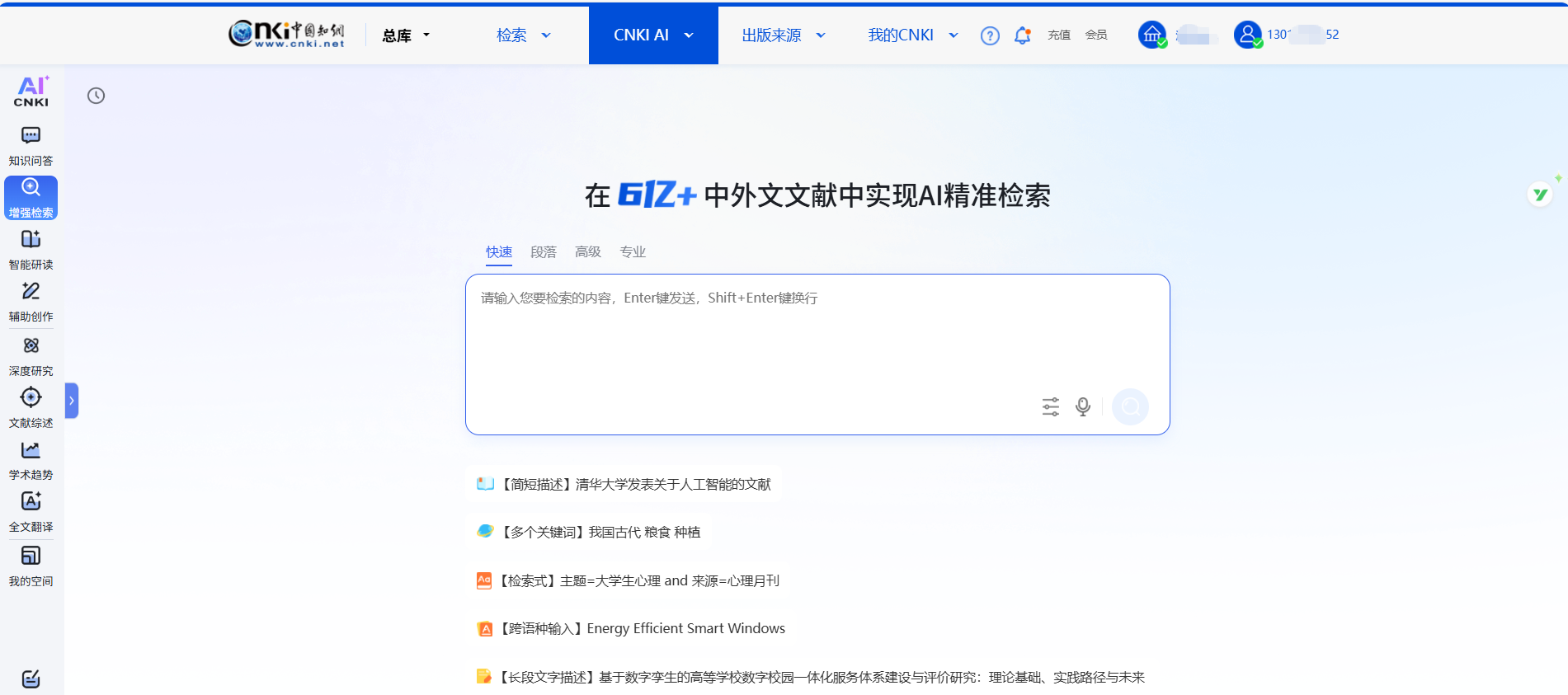This screenshot has width=1568, height=695.
Task: Click the history clock icon
Action: [x=97, y=96]
